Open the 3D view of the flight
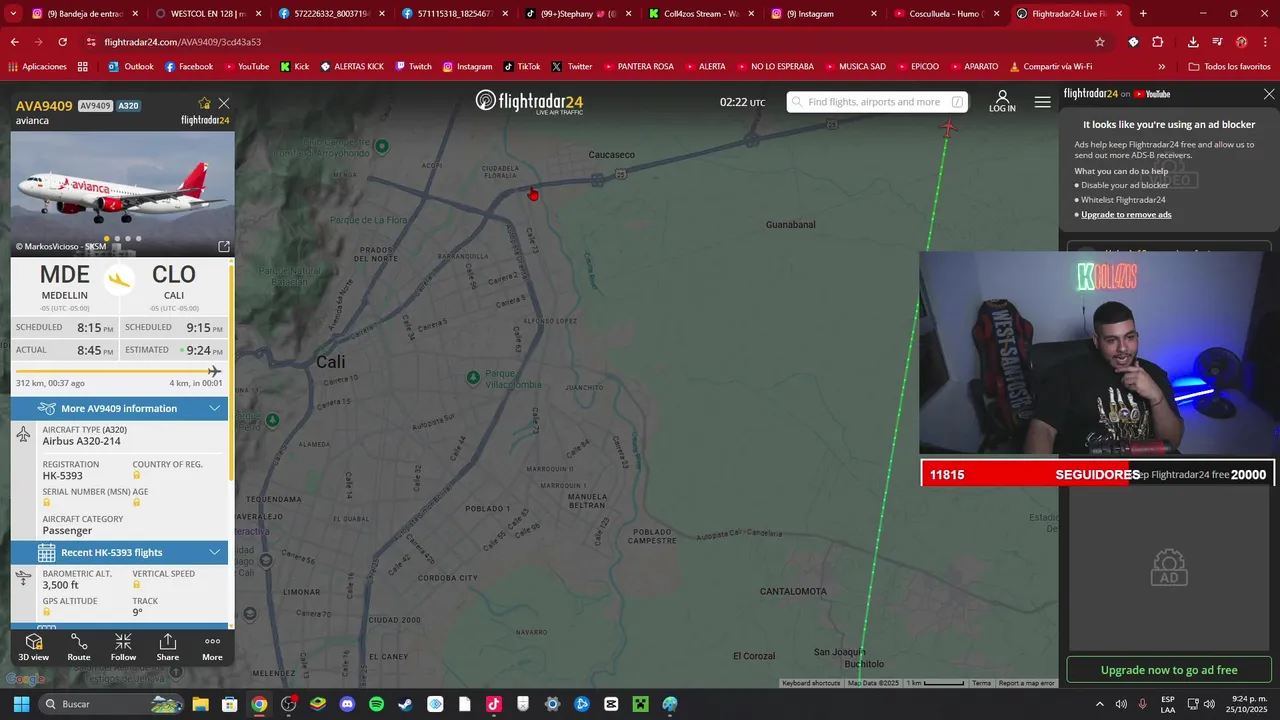Screen dimensions: 1280x720 click(x=33, y=647)
